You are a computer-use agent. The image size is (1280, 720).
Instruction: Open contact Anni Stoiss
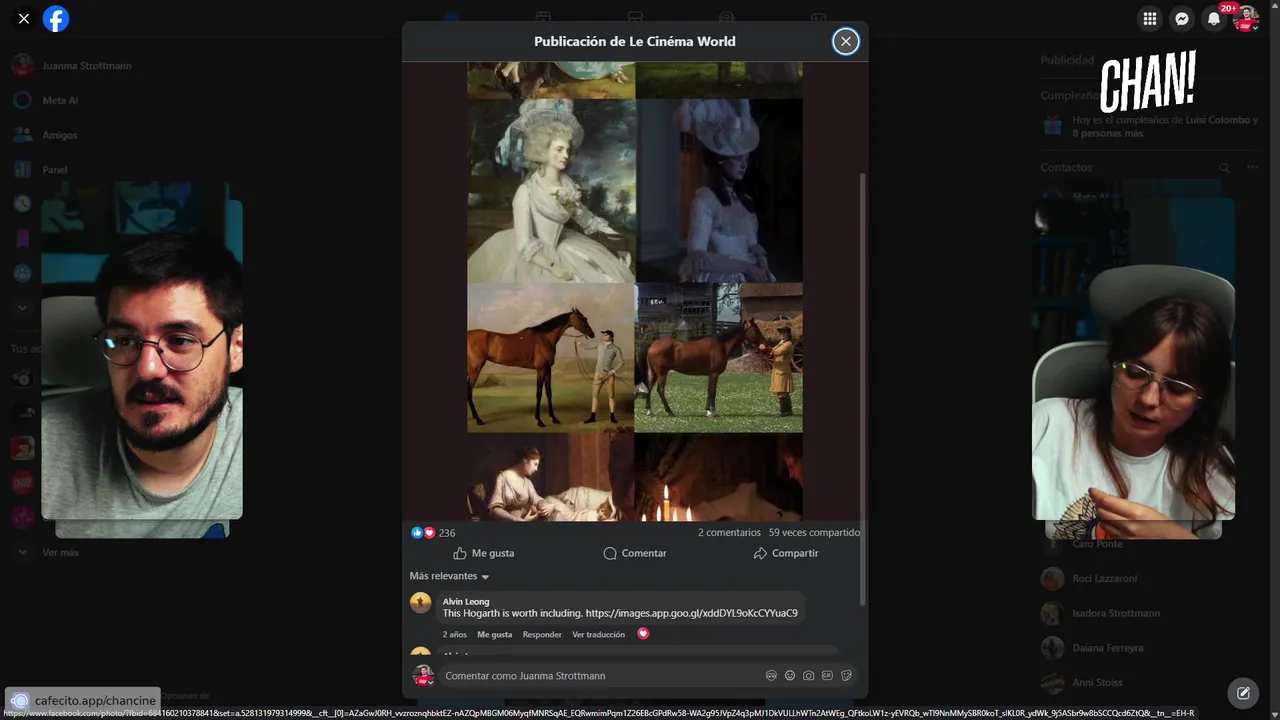1097,683
